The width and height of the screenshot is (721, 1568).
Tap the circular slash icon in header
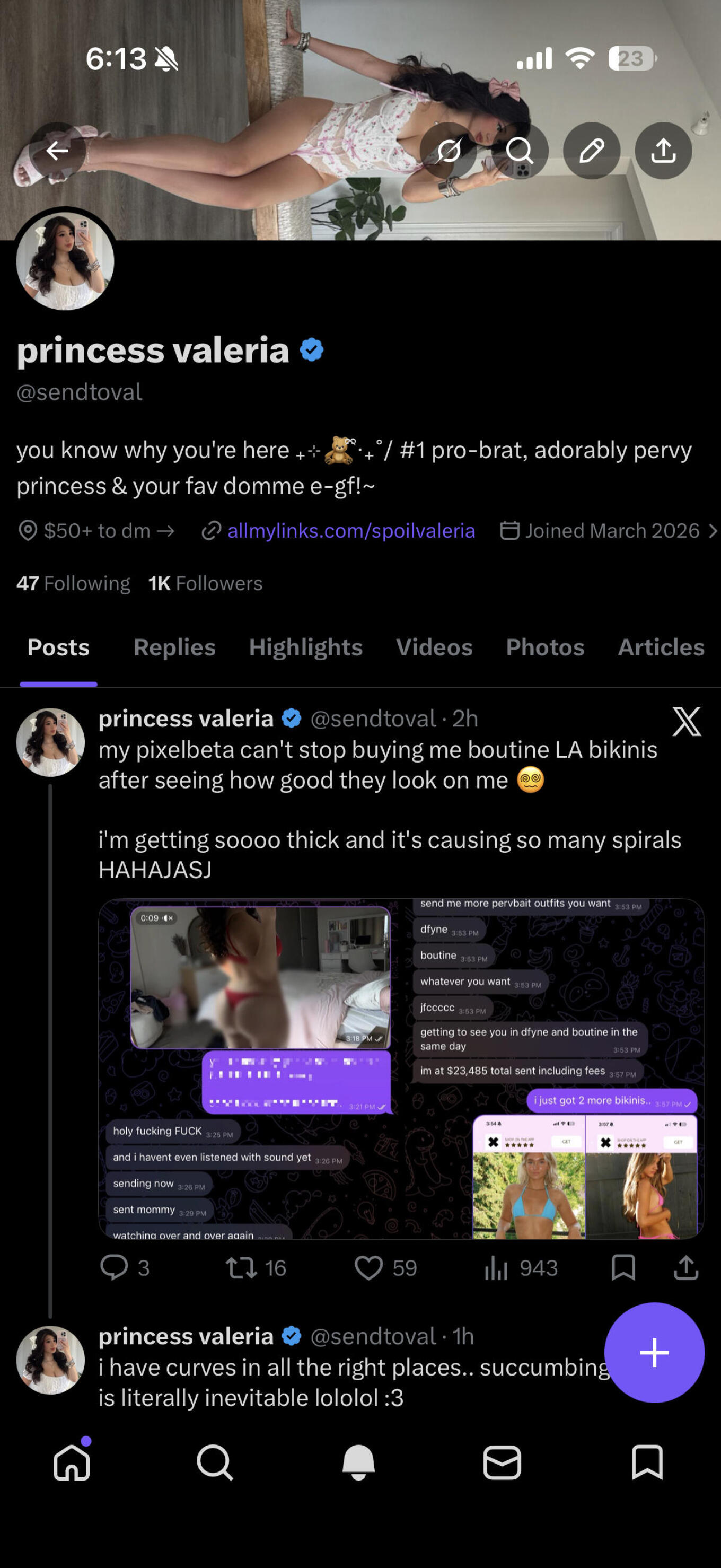[449, 151]
